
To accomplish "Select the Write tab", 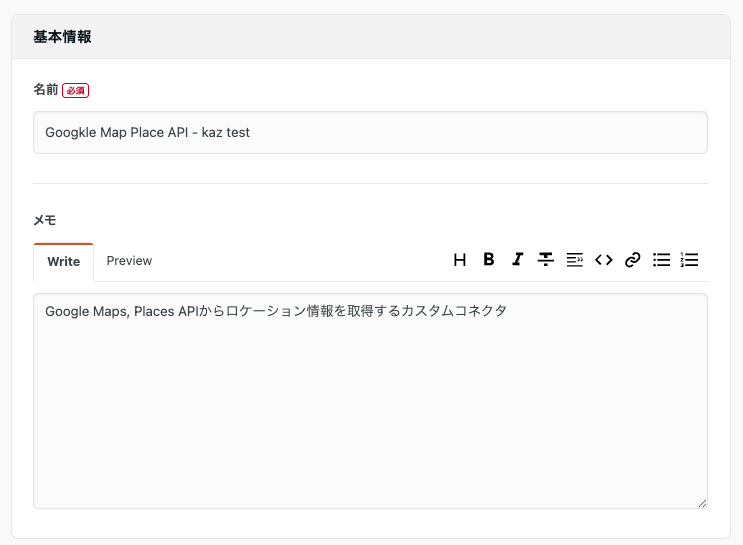I will [64, 262].
